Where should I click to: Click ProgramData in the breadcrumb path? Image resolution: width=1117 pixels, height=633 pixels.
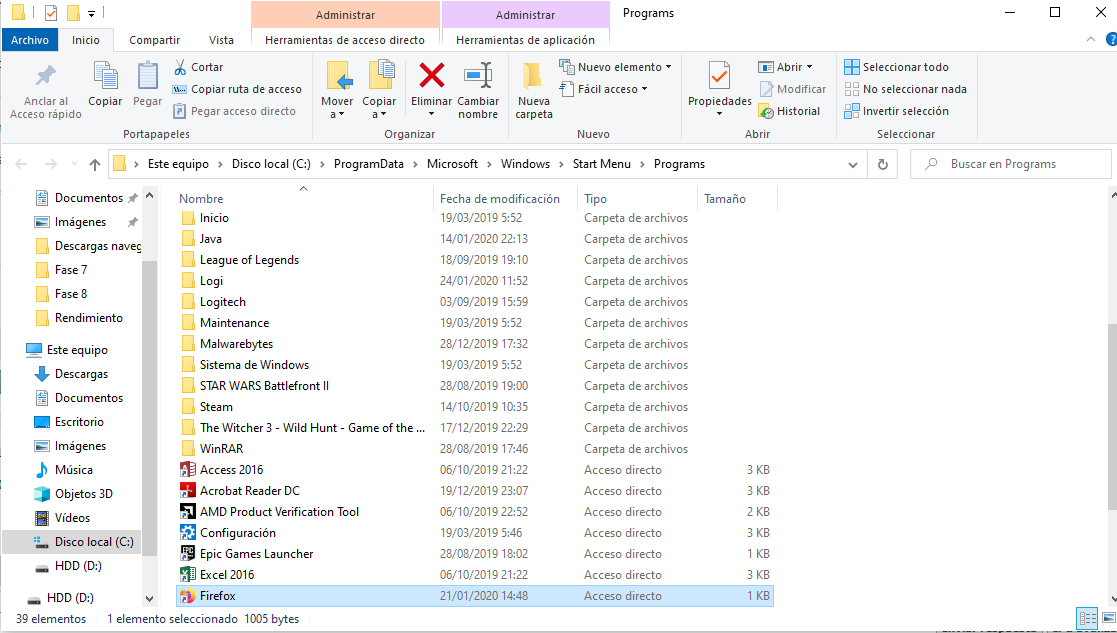[368, 164]
